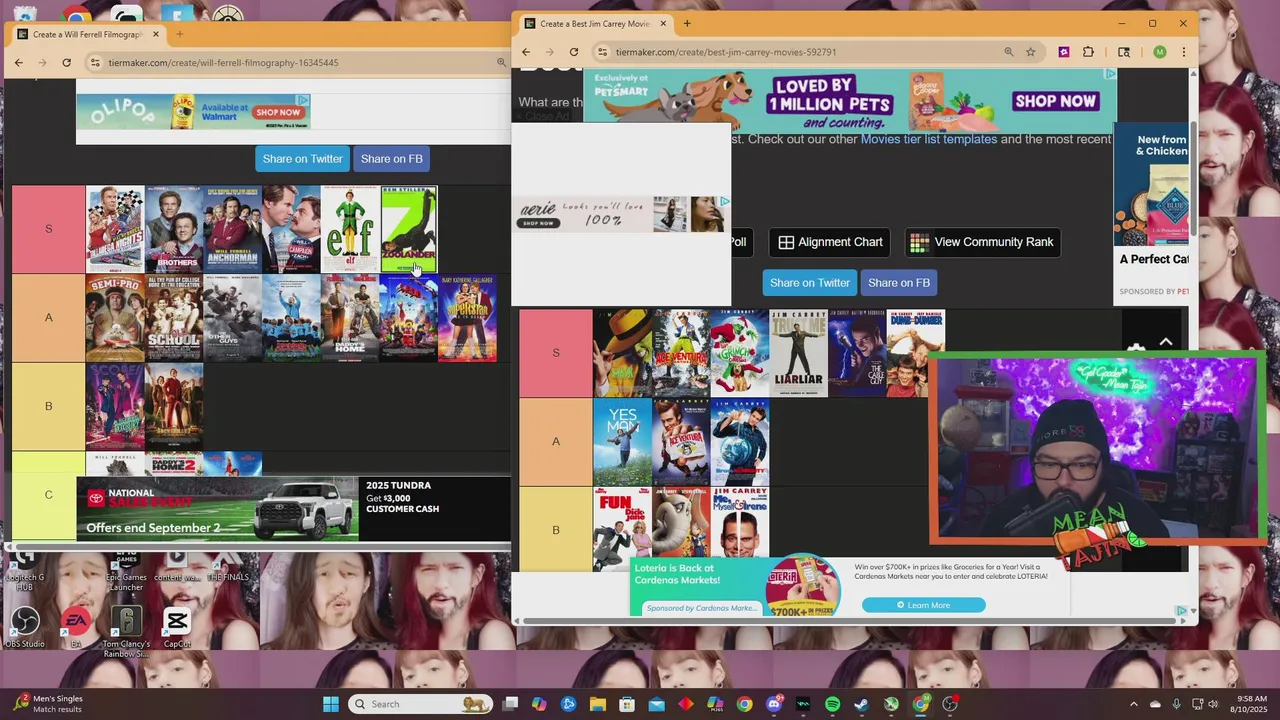The image size is (1280, 720).
Task: Select the Fun with Dick and Jane poster
Action: point(622,530)
